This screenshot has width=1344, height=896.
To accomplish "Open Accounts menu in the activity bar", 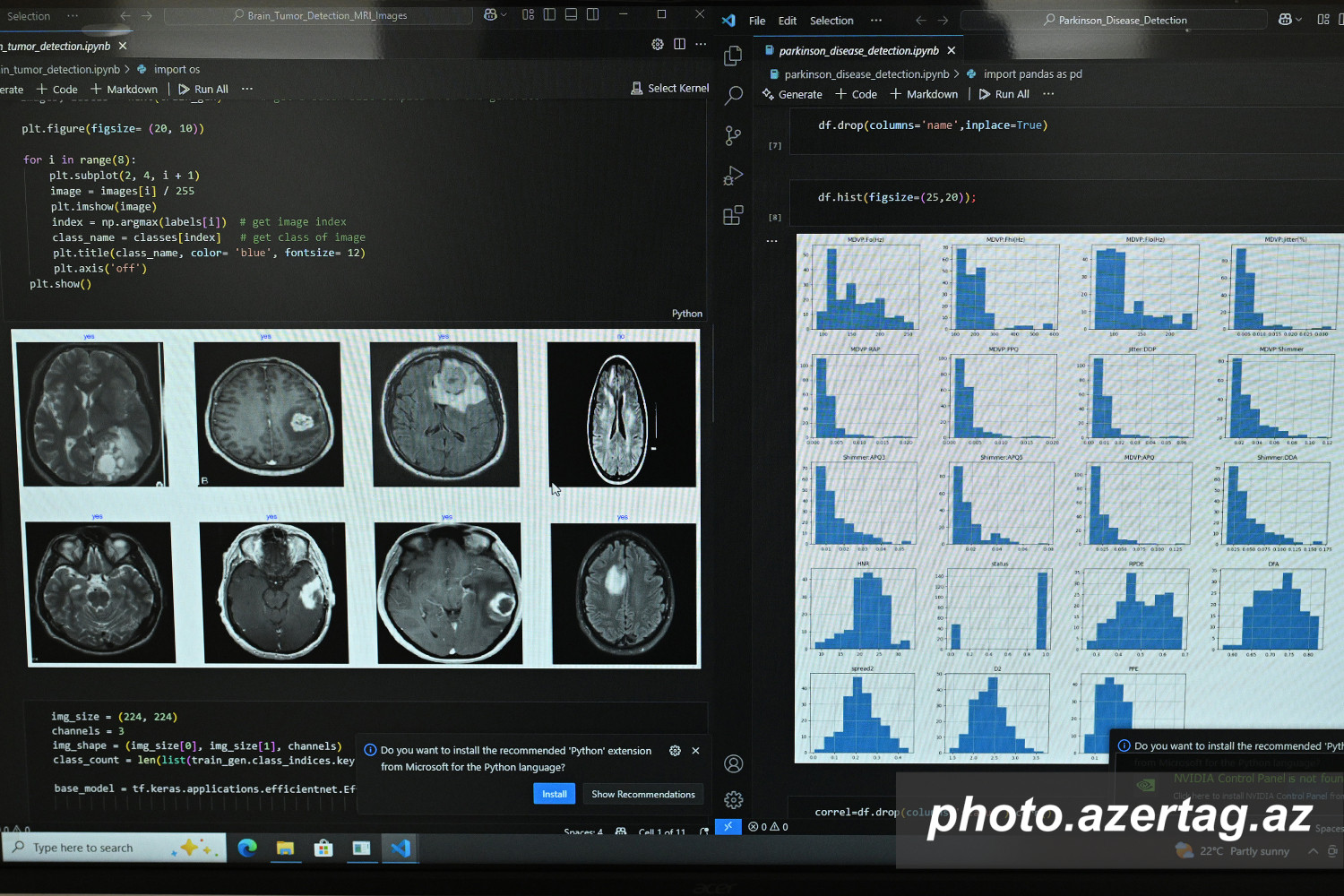I will pos(734,763).
